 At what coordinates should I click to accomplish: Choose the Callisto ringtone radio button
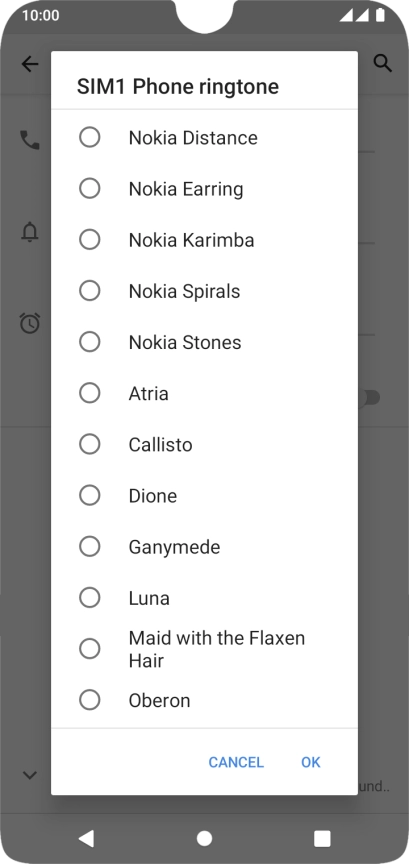pyautogui.click(x=90, y=444)
